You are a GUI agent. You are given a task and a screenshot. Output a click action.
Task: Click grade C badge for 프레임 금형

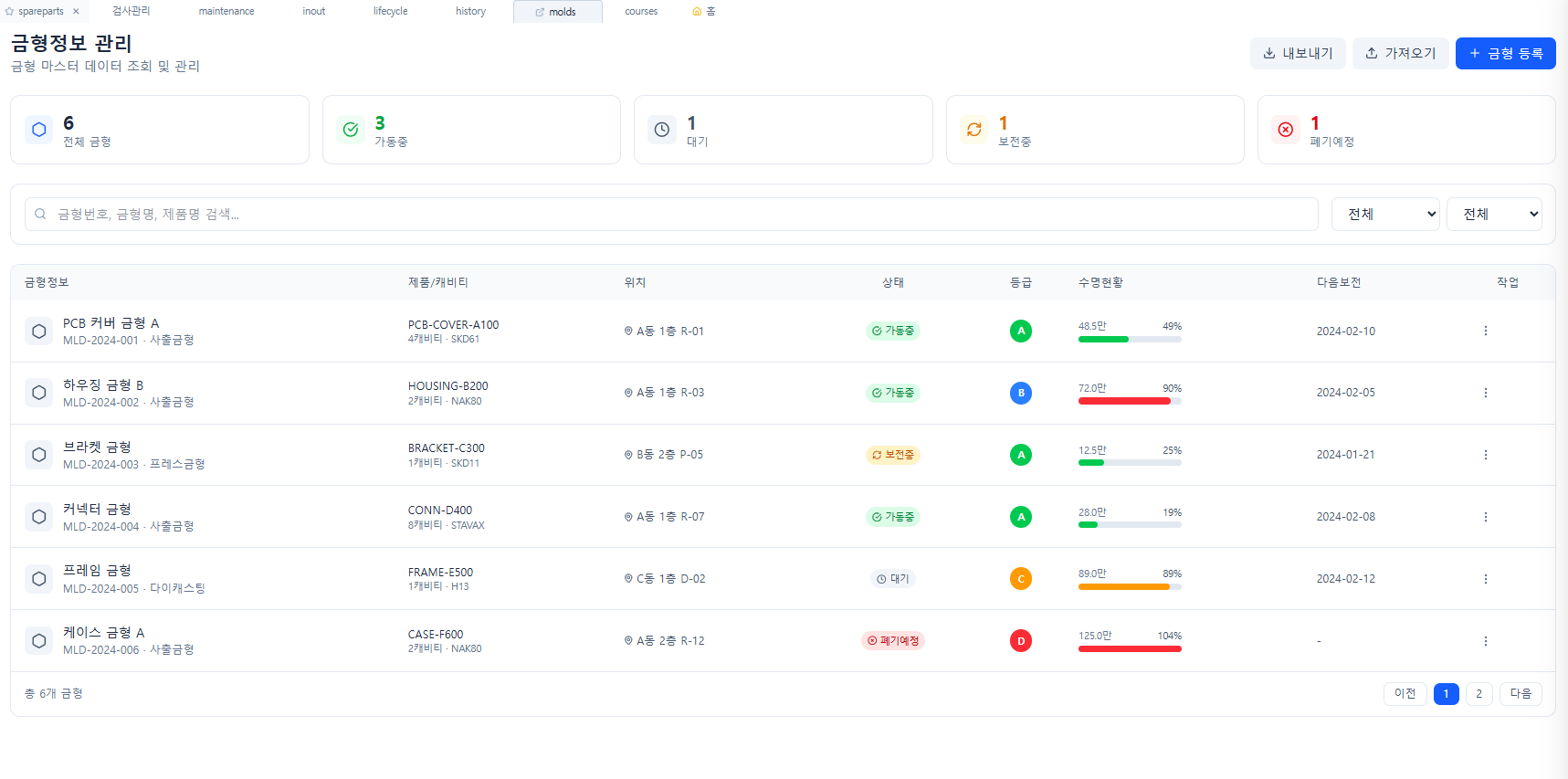(x=1021, y=579)
